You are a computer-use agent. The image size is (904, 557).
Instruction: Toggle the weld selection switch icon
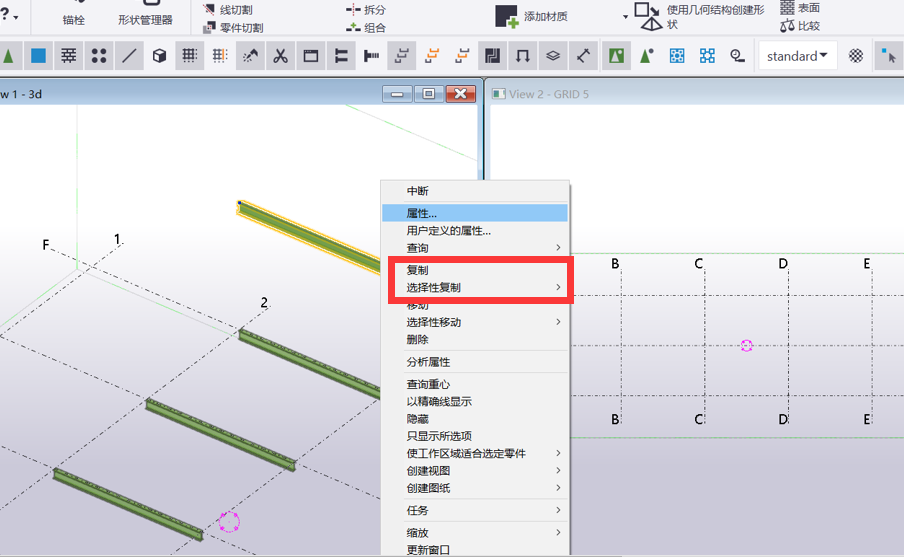(x=250, y=56)
